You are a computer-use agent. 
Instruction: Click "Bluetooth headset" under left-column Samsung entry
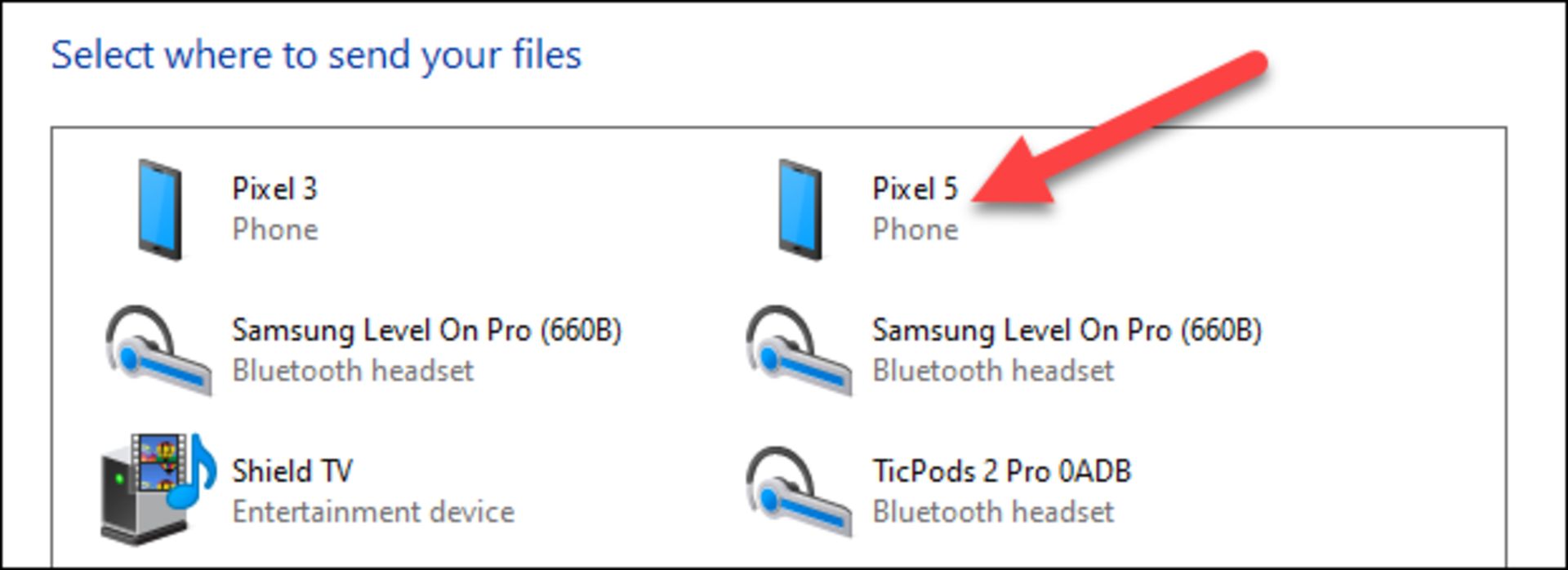[353, 371]
